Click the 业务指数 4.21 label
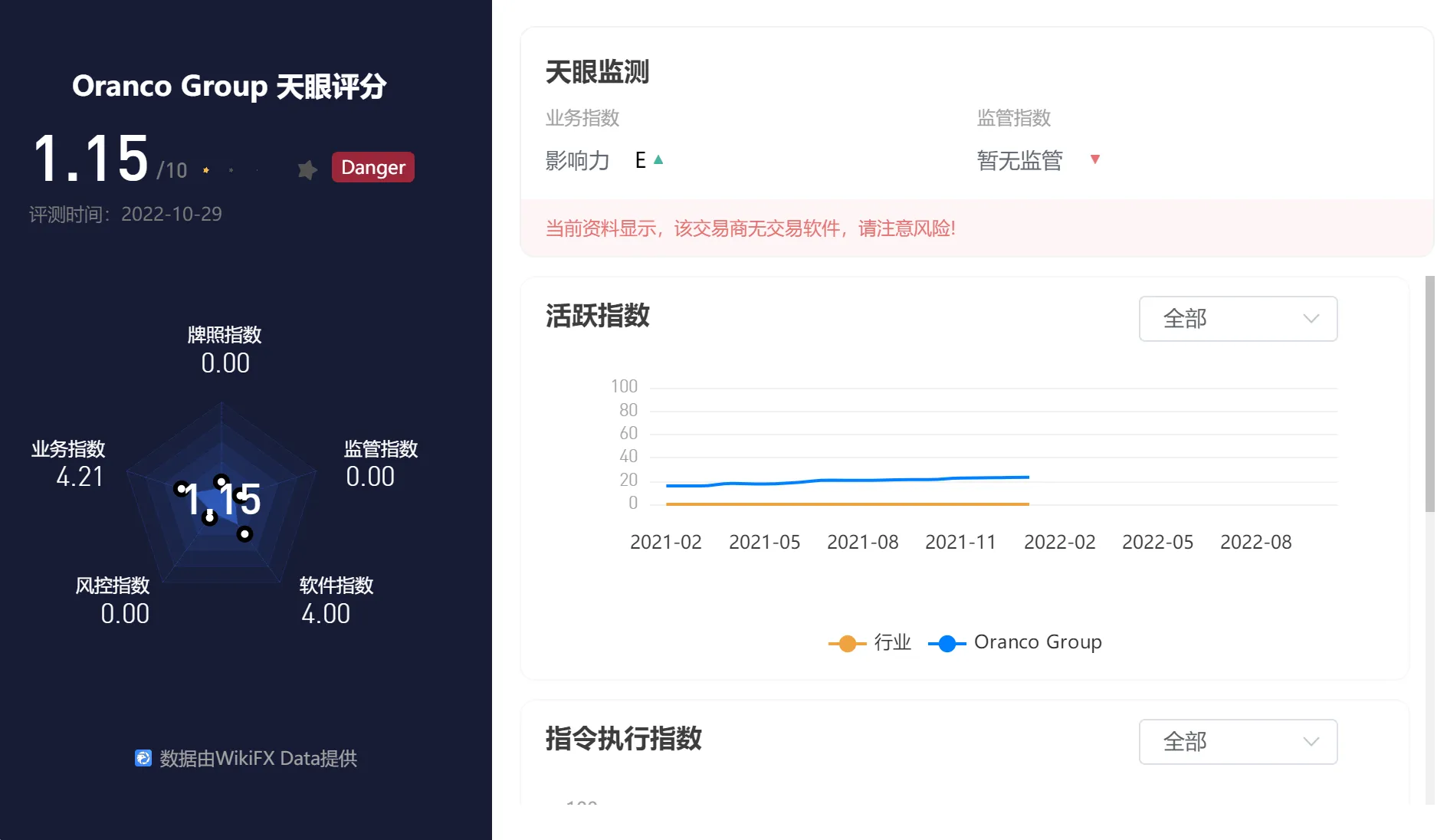Screen dimensions: 1447x840 68,463
